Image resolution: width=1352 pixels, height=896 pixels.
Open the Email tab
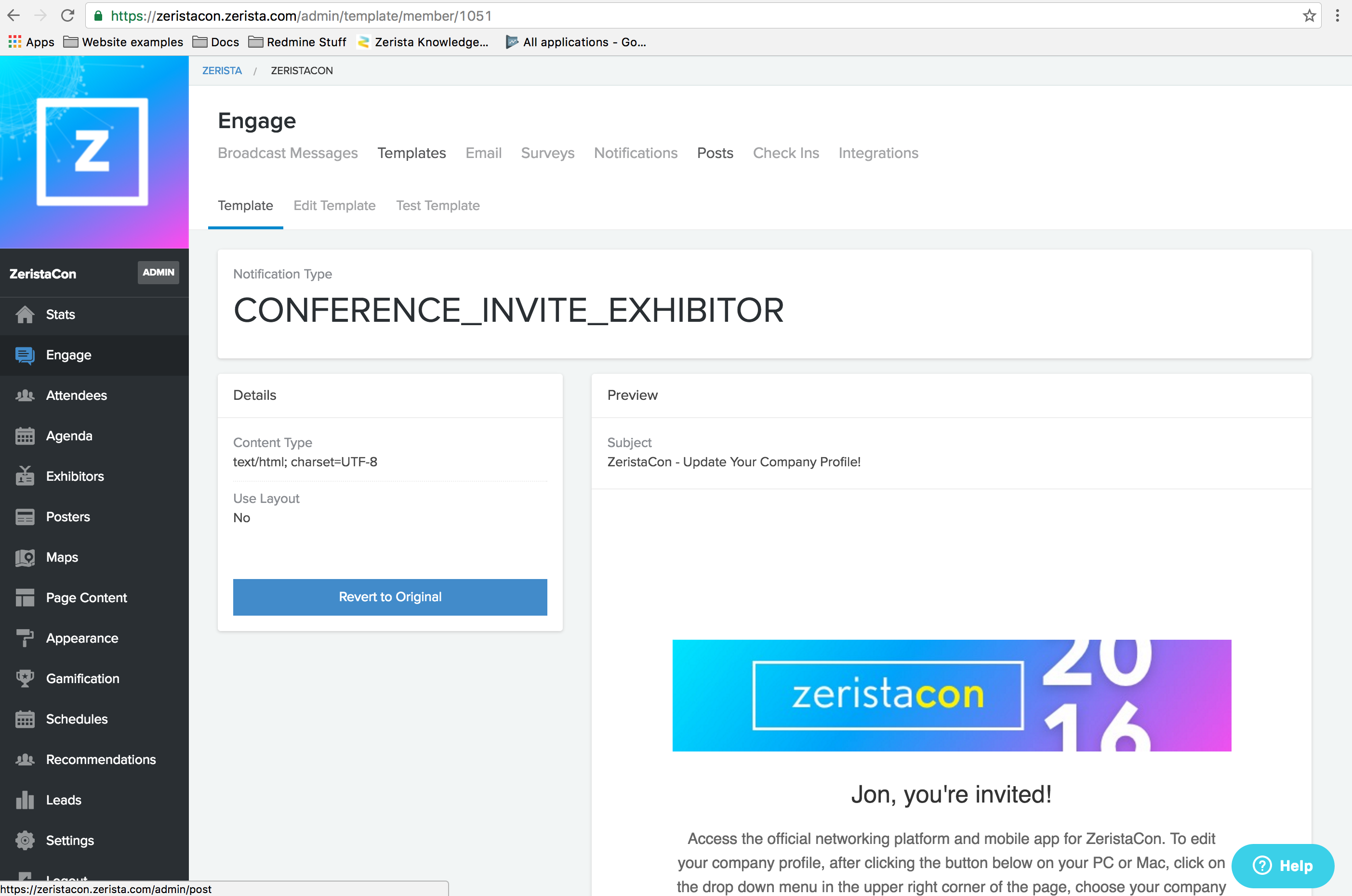483,153
